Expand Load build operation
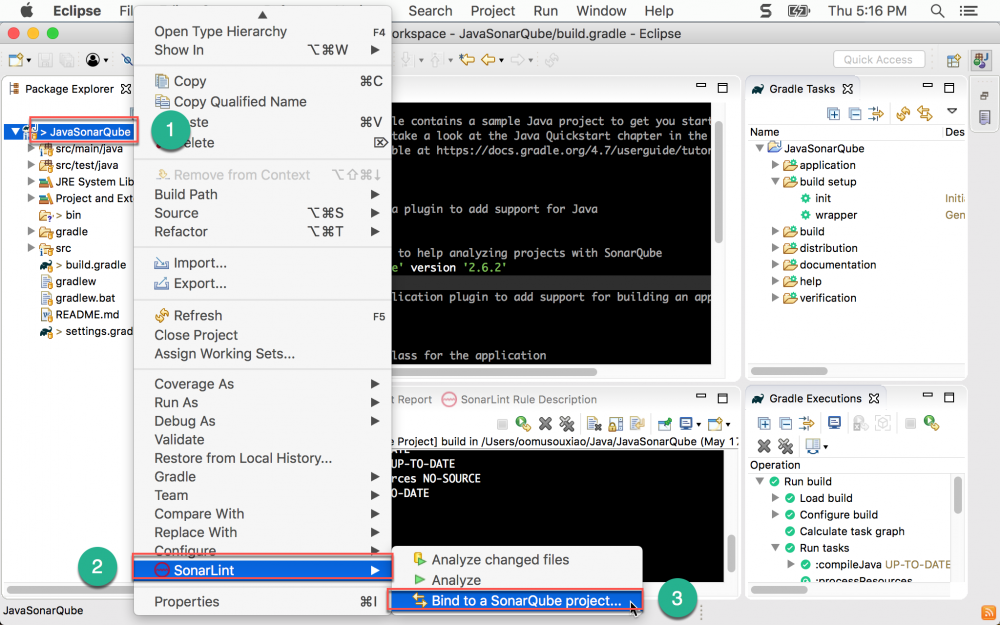The height and width of the screenshot is (625, 1000). [x=776, y=498]
